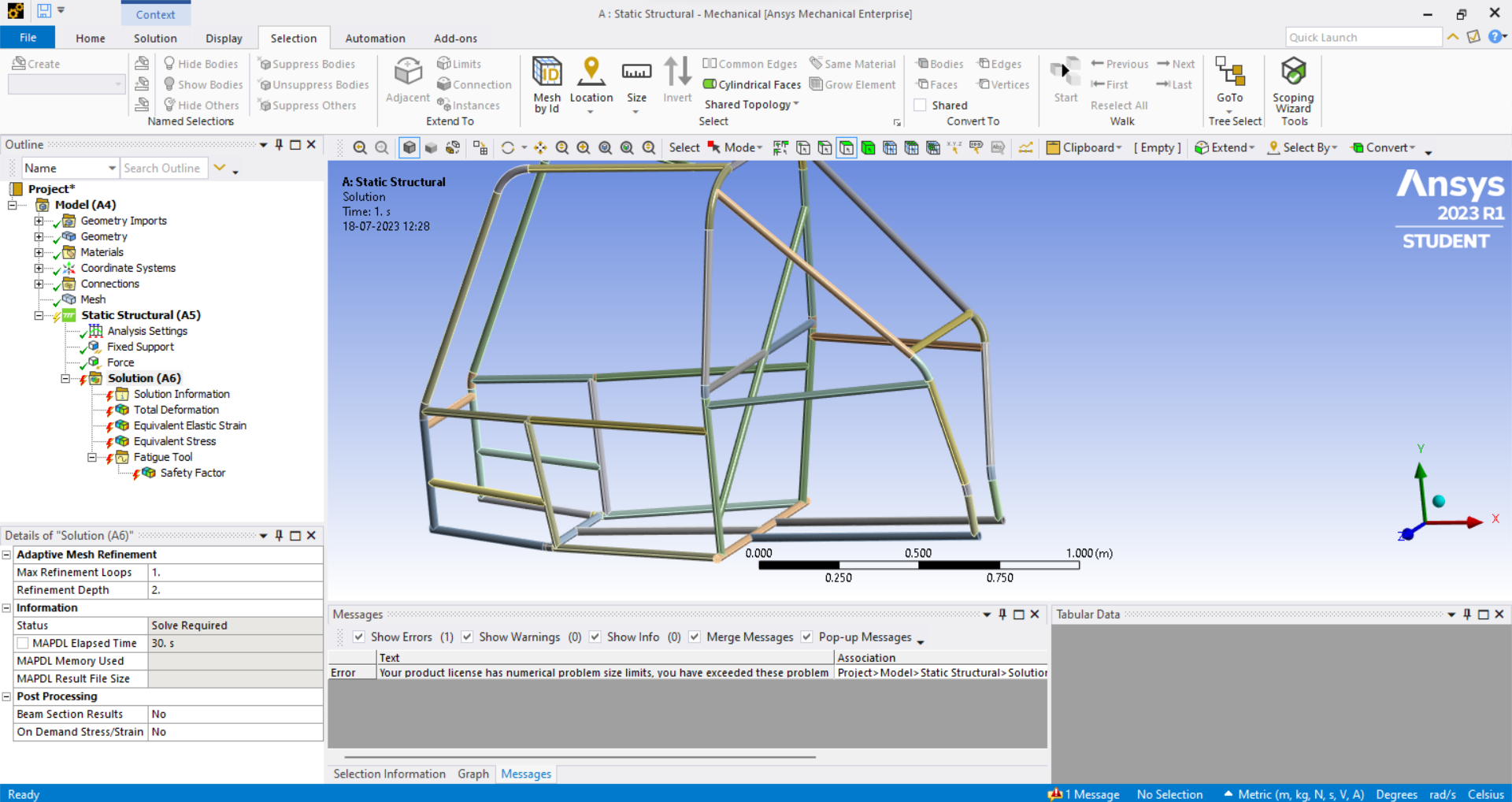Activate the Pan view tool

pyautogui.click(x=540, y=148)
